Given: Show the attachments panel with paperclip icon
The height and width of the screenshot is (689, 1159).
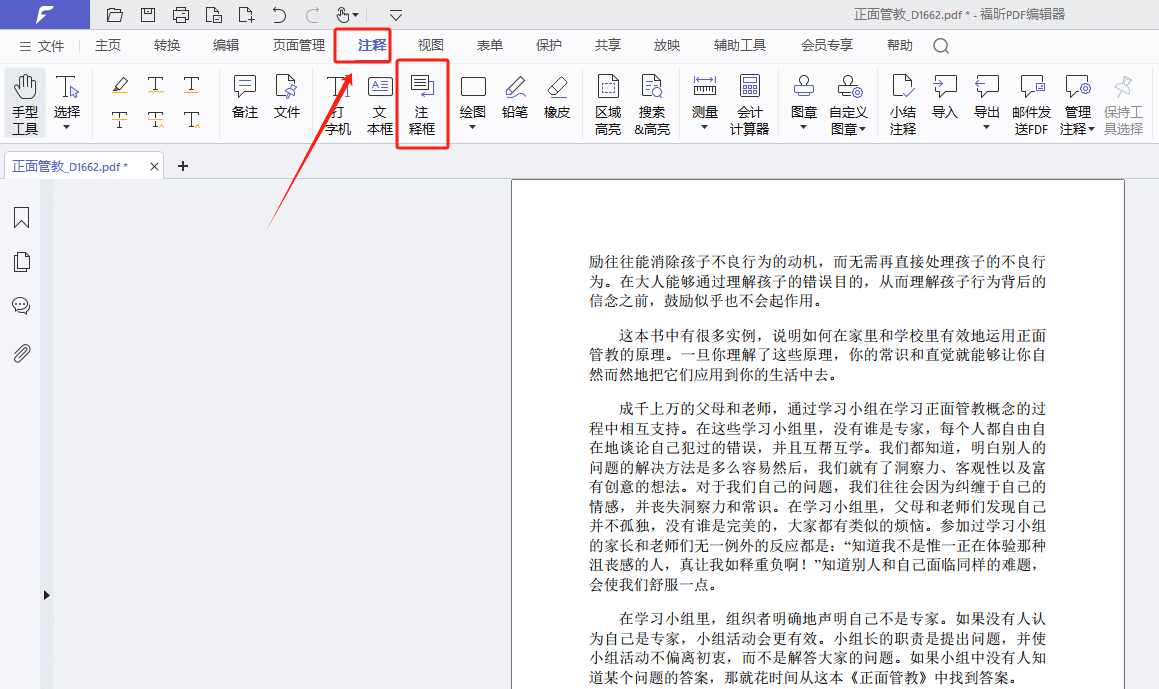Looking at the screenshot, I should (x=21, y=353).
